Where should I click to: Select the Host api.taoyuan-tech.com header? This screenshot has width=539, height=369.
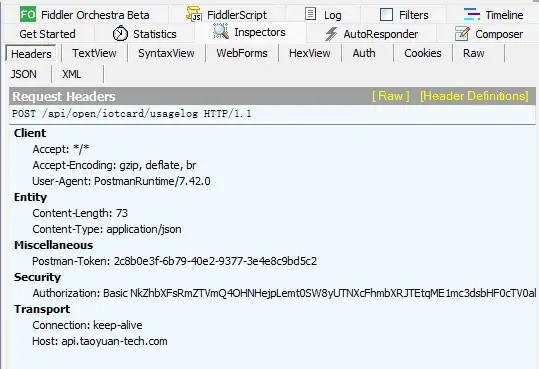pos(100,341)
